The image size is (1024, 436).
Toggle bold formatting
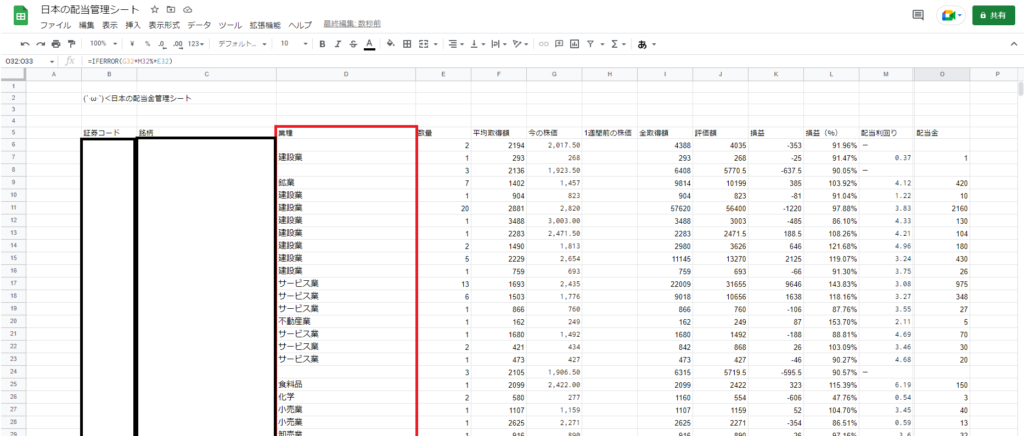(322, 44)
